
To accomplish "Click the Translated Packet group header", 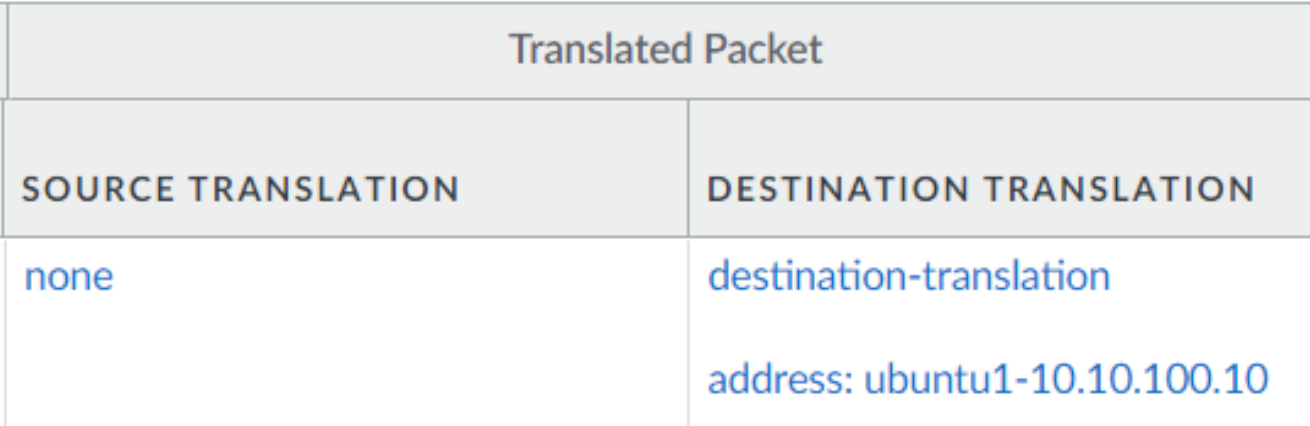I will pos(665,49).
